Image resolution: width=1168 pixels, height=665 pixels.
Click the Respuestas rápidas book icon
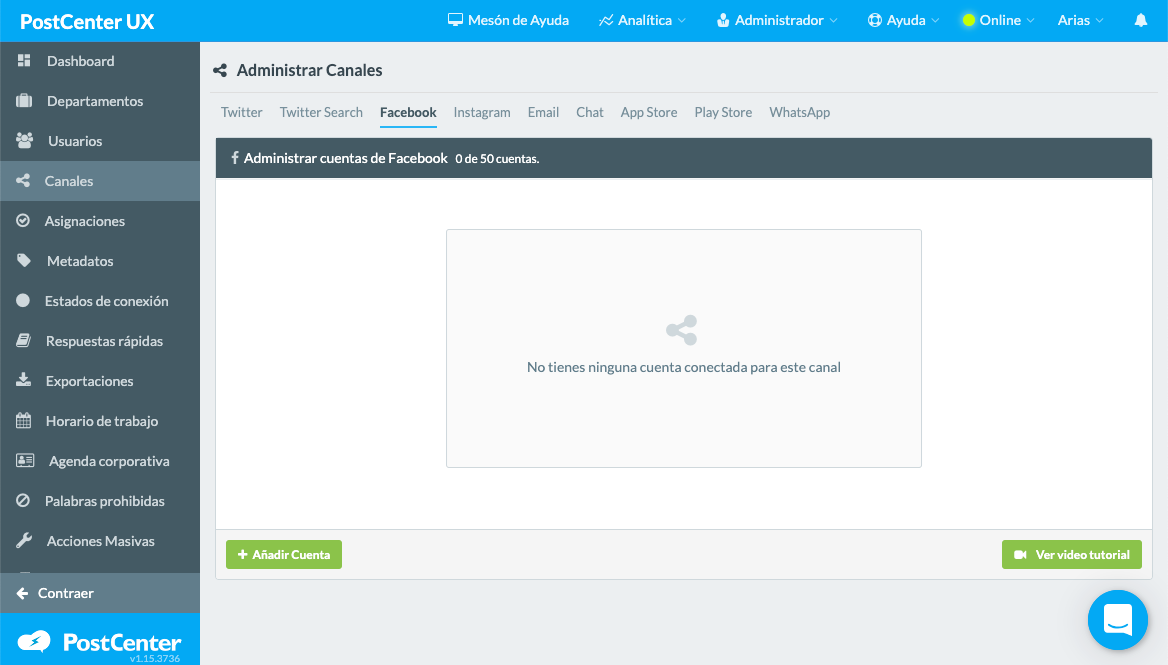pos(24,340)
